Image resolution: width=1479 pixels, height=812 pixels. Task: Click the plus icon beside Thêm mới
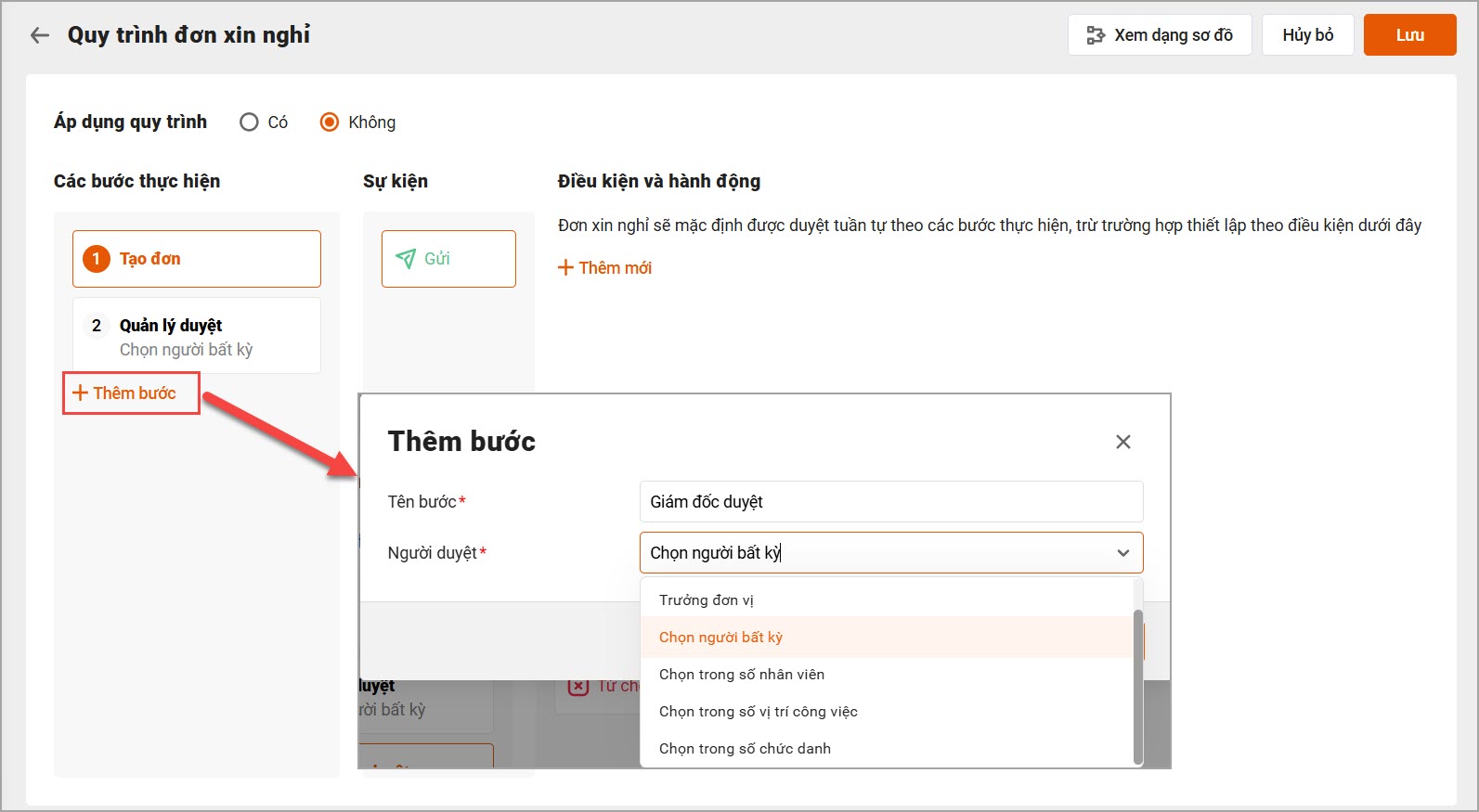pyautogui.click(x=565, y=268)
